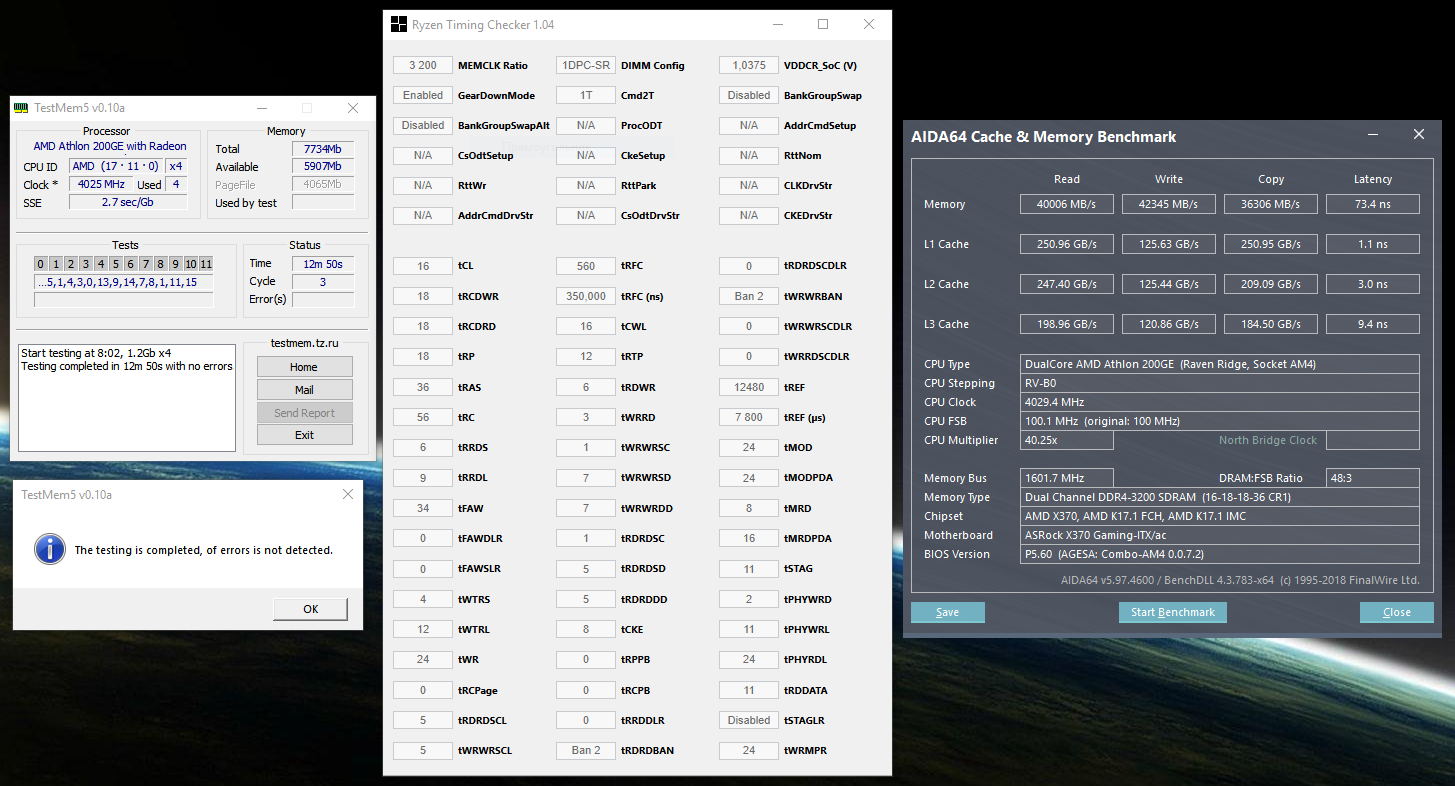Click the RttNom value field
The height and width of the screenshot is (786, 1455).
point(749,155)
